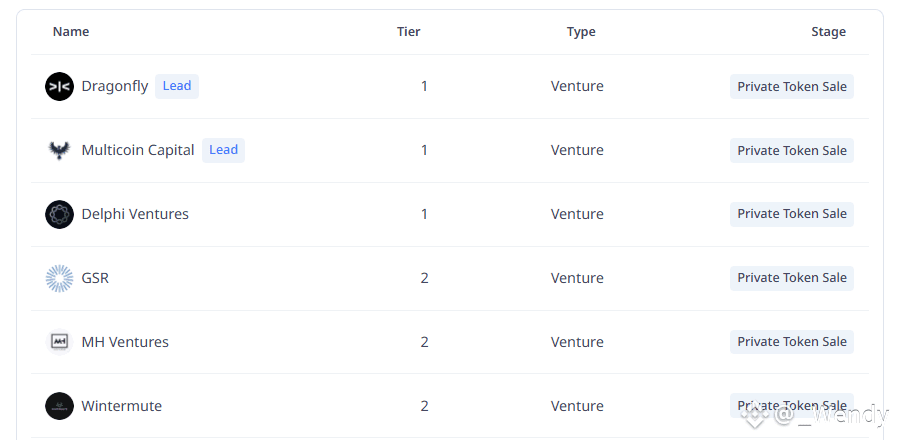Click the GSR sunburst logo
Image resolution: width=897 pixels, height=440 pixels.
60,278
